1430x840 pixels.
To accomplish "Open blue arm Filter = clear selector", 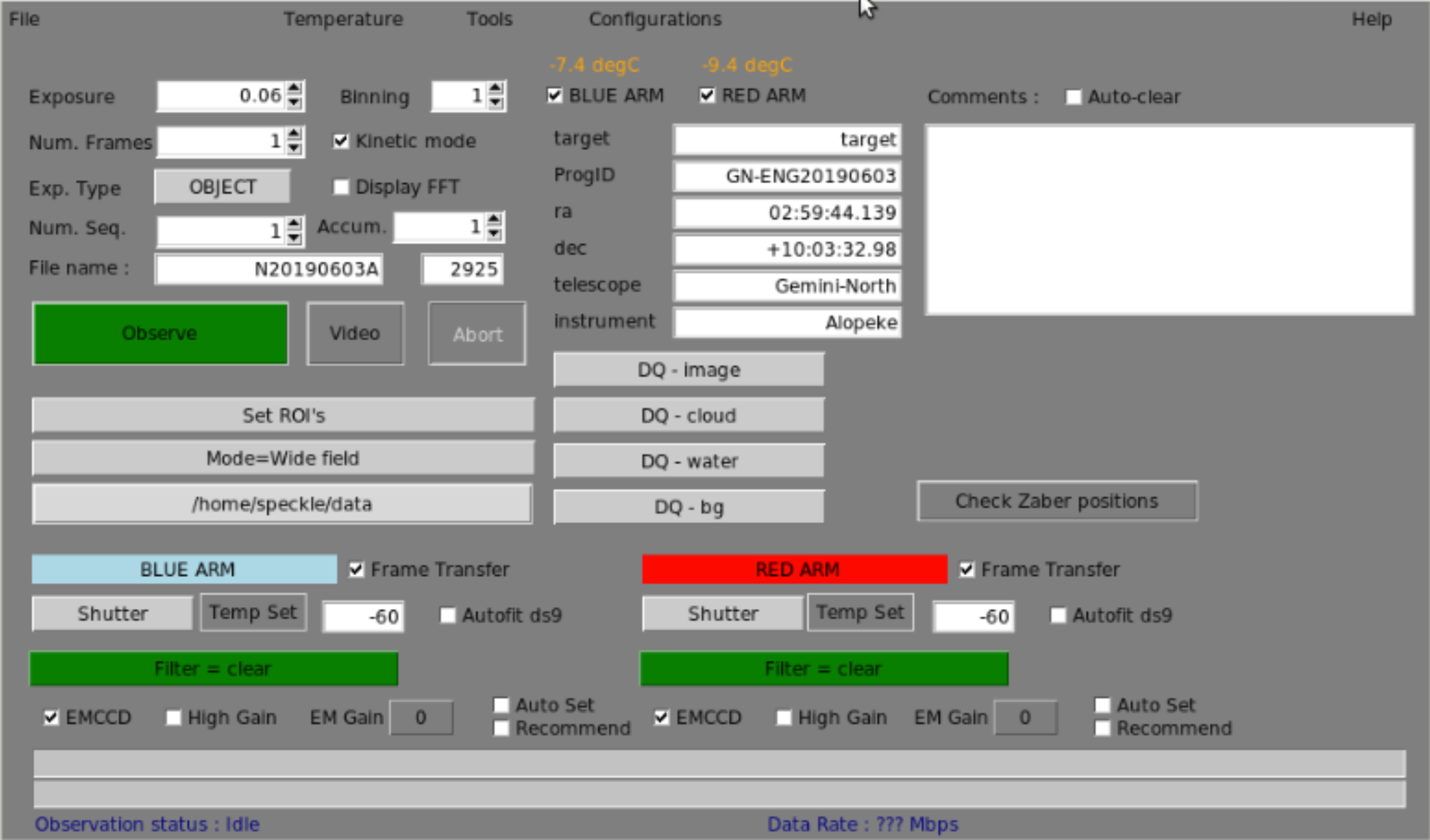I will coord(214,668).
